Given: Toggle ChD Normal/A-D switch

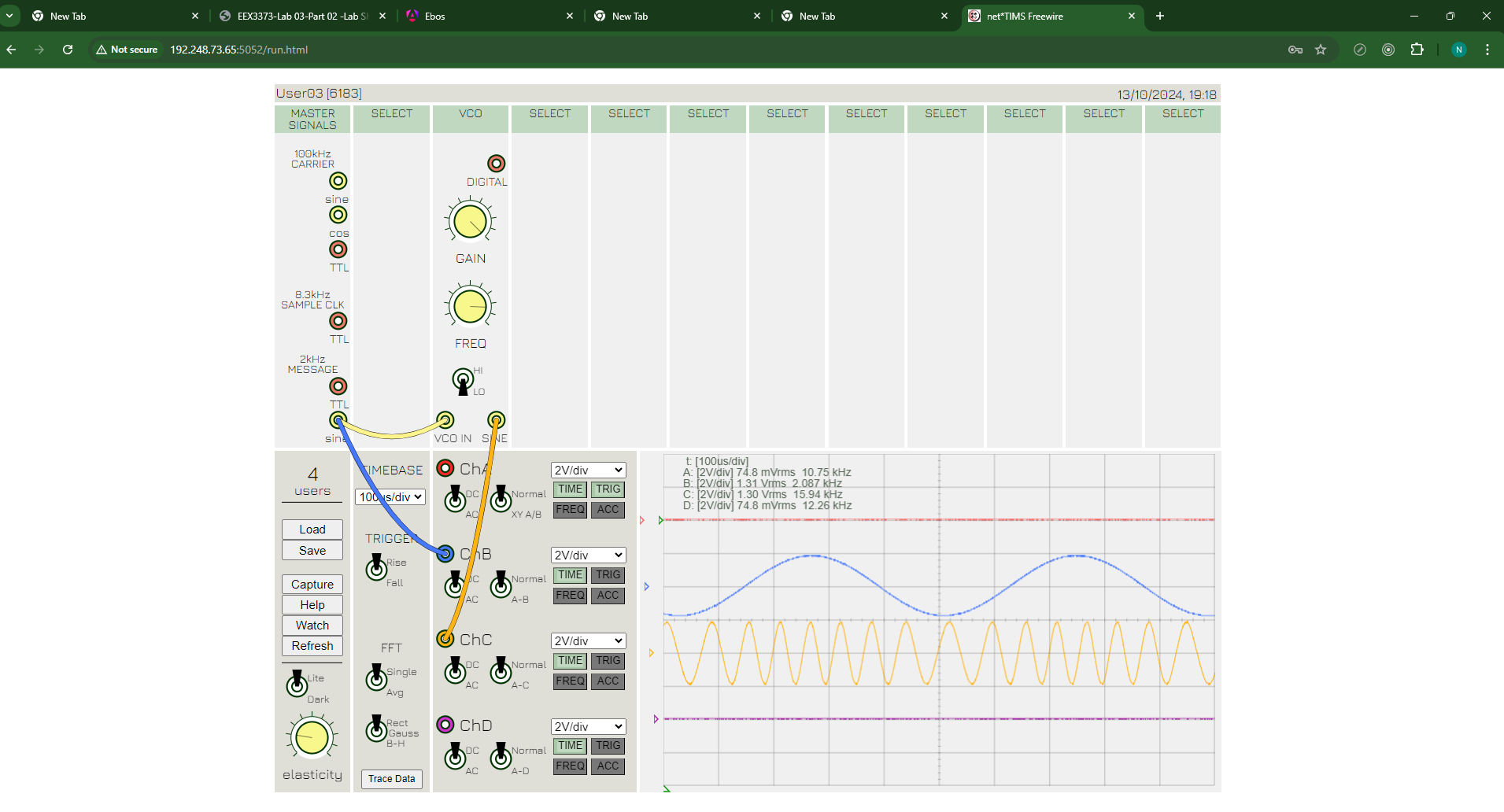Looking at the screenshot, I should tap(501, 756).
